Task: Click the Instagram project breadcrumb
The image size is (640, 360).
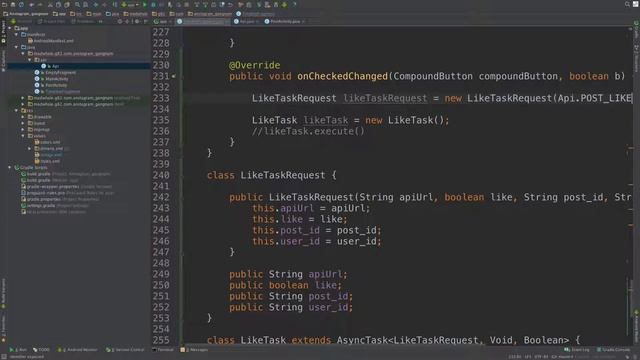Action: tap(26, 14)
